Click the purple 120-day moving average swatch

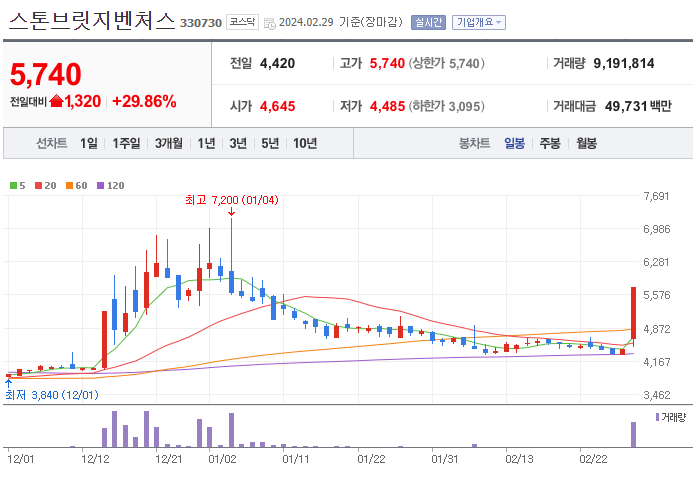[100, 186]
